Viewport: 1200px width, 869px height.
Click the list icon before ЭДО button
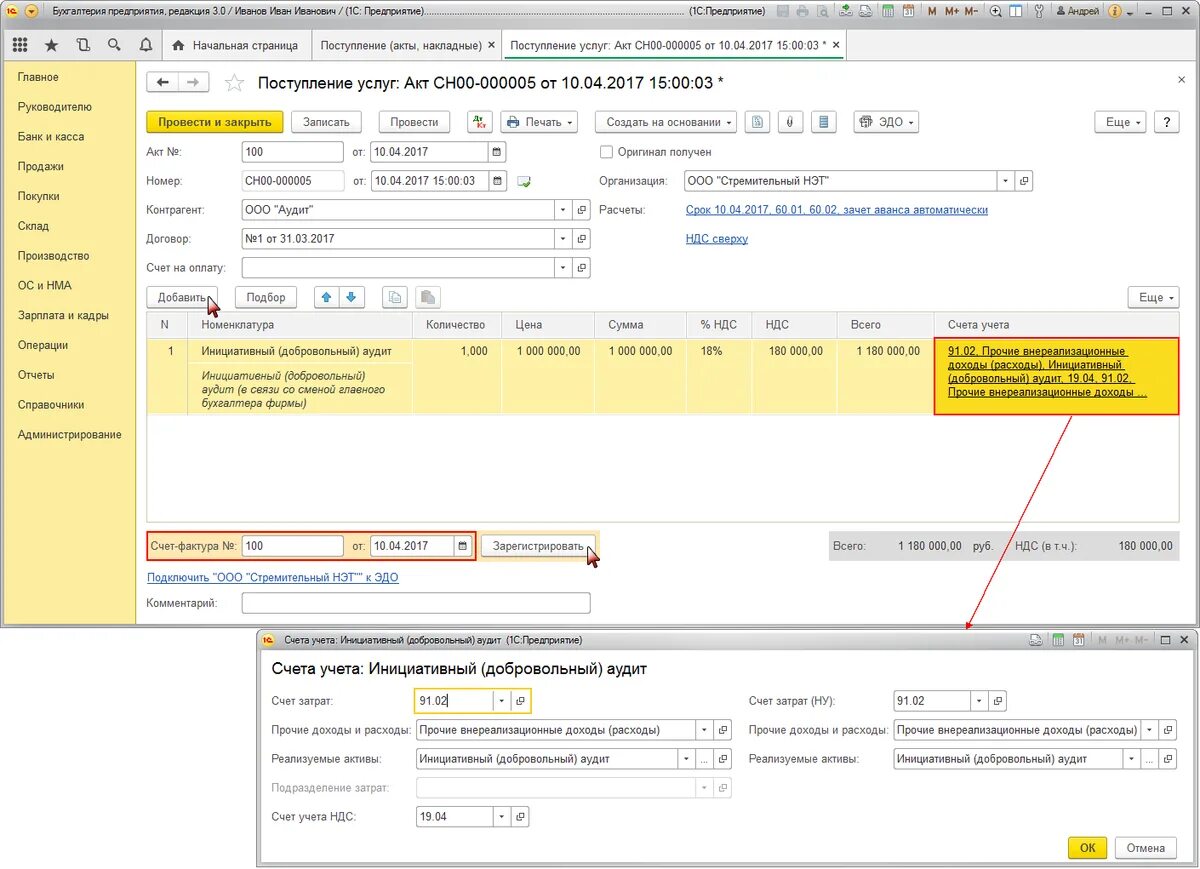(824, 122)
